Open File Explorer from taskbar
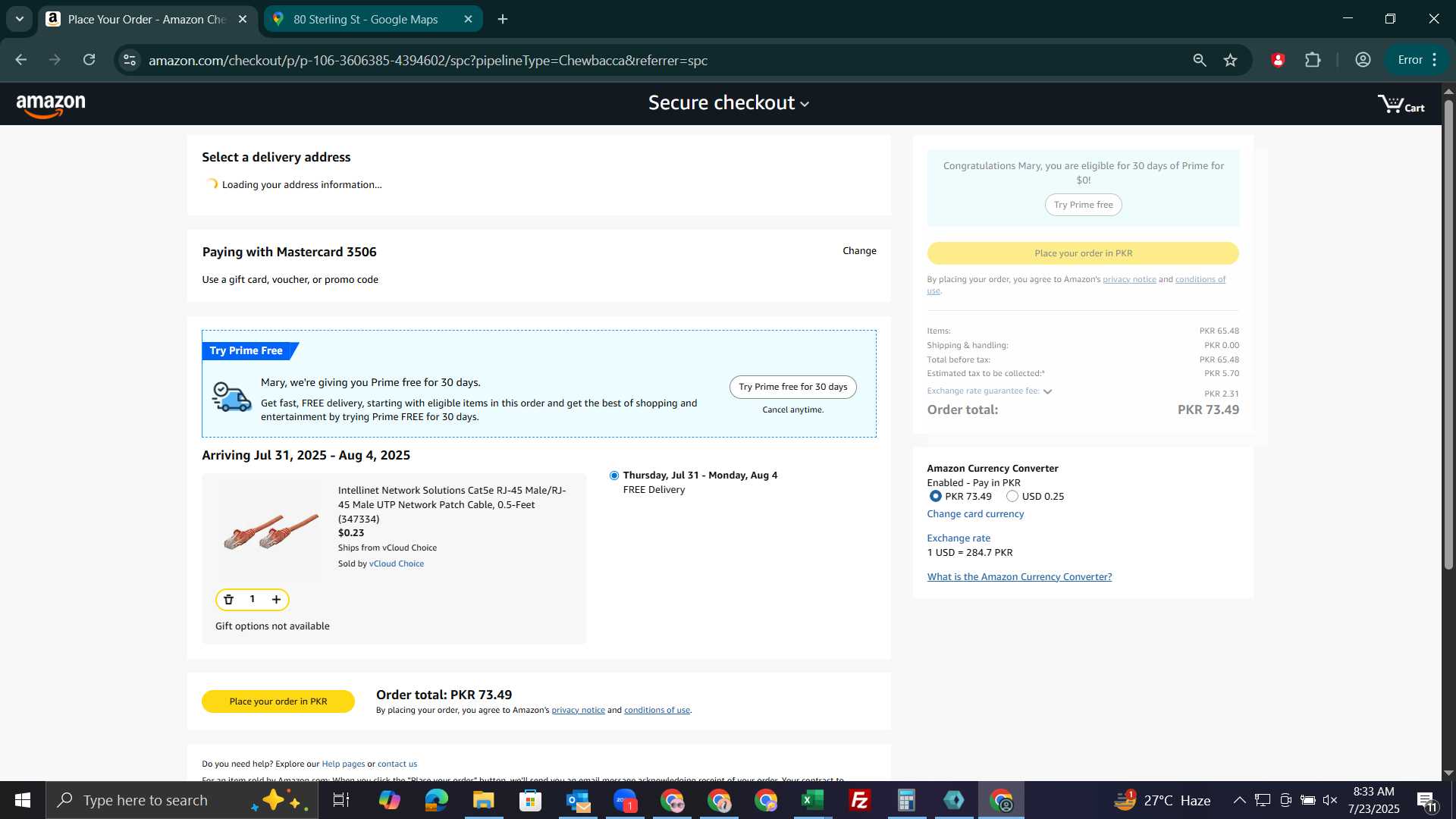 [x=483, y=800]
